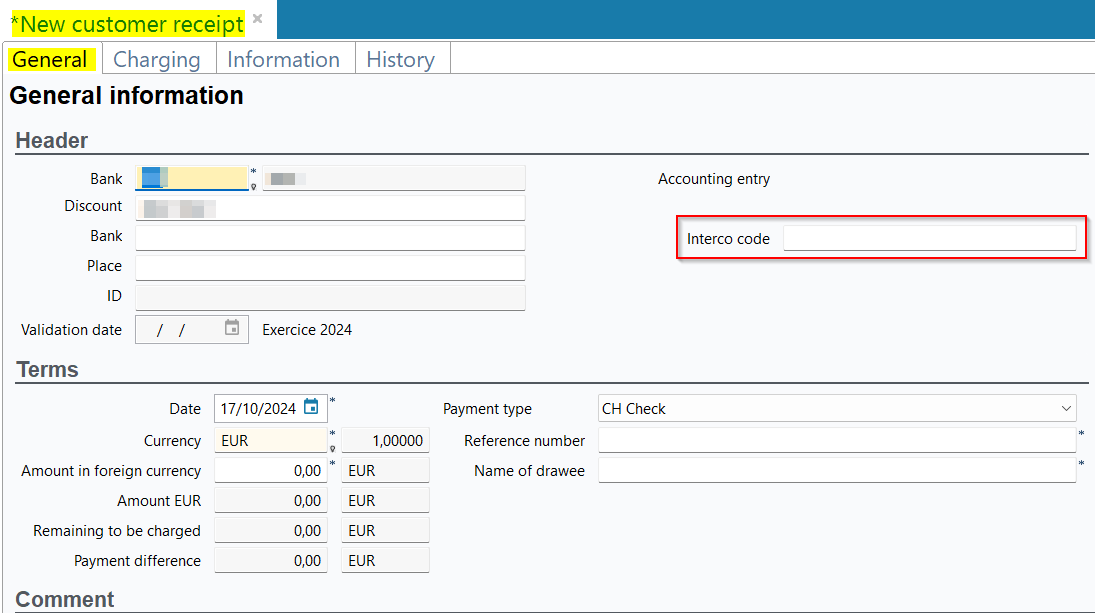Screen dimensions: 1095x613
Task: Click the Amount in foreign currency field
Action: 271,470
